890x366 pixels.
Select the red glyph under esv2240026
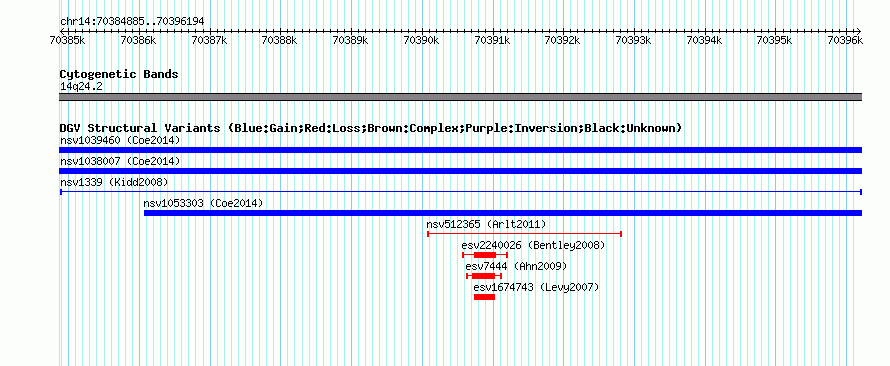485,255
